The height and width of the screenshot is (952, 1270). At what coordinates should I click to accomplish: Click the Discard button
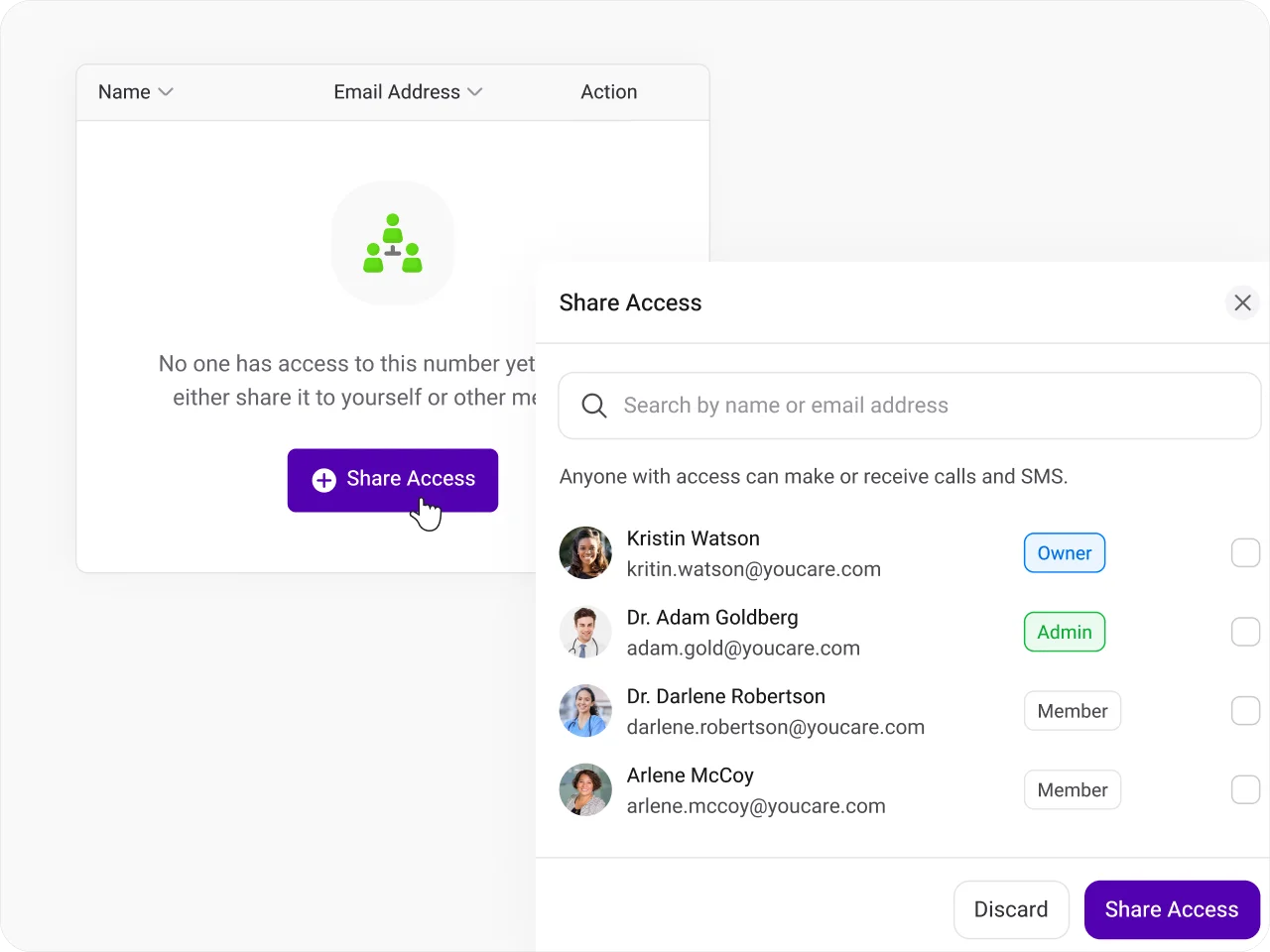(1011, 909)
